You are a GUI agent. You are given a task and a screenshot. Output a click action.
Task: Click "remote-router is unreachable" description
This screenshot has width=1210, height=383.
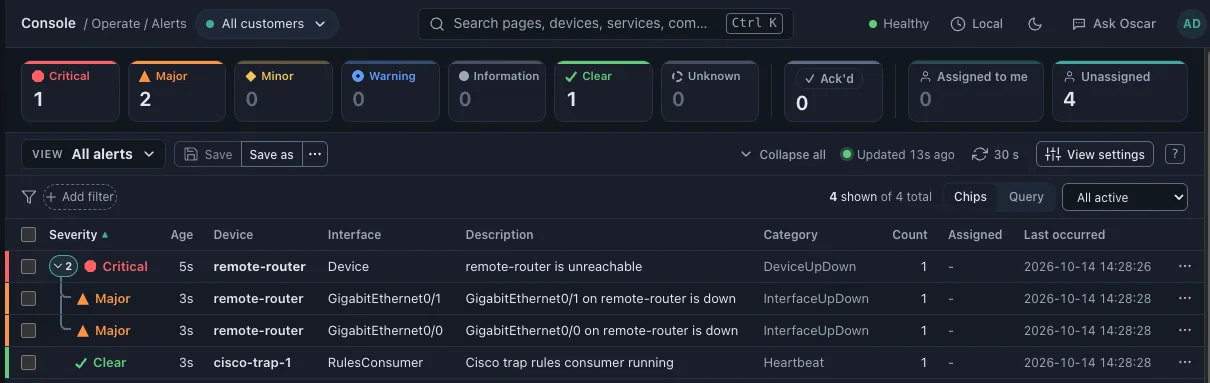pyautogui.click(x=554, y=267)
